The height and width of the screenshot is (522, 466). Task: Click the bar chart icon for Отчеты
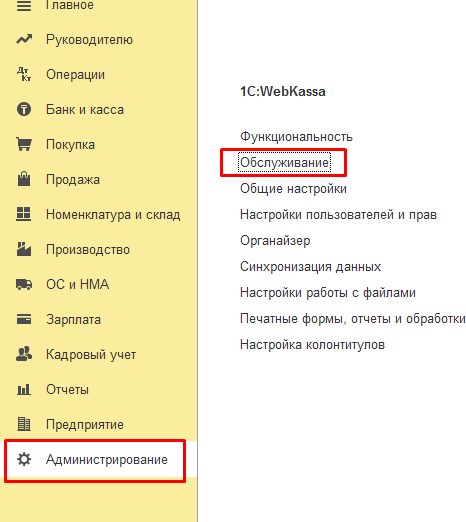click(24, 389)
